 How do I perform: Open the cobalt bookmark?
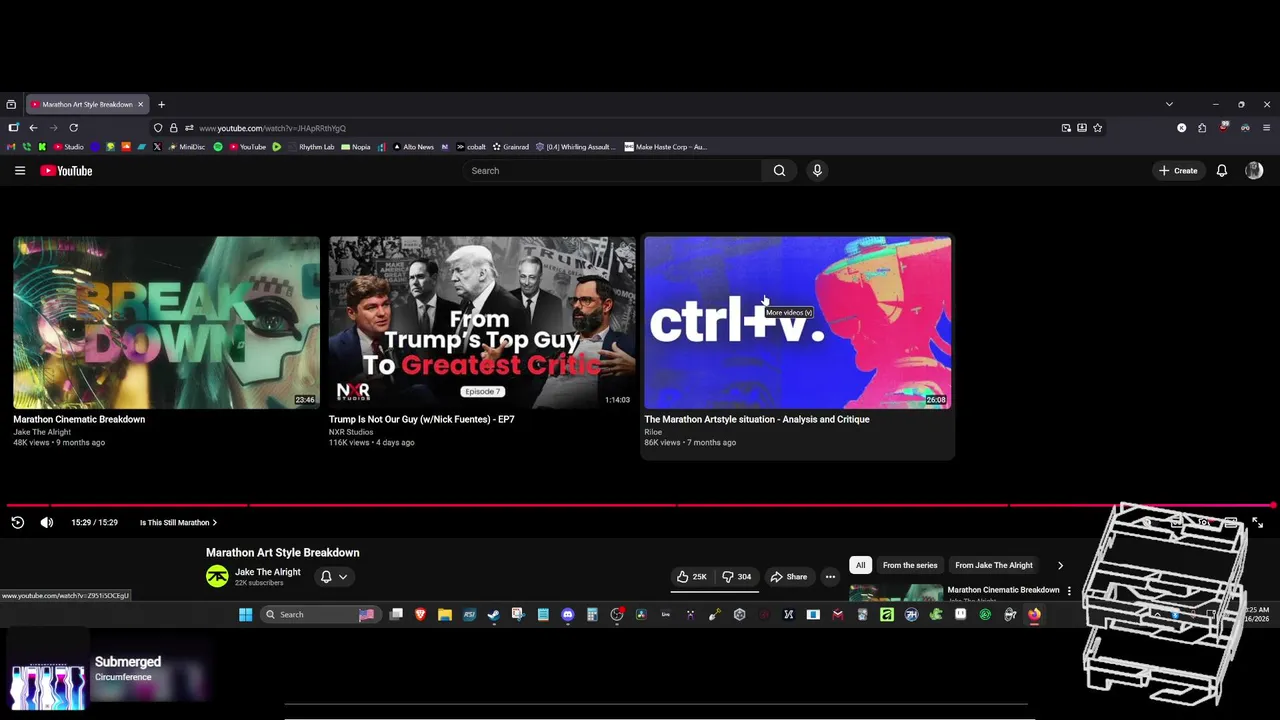click(471, 147)
